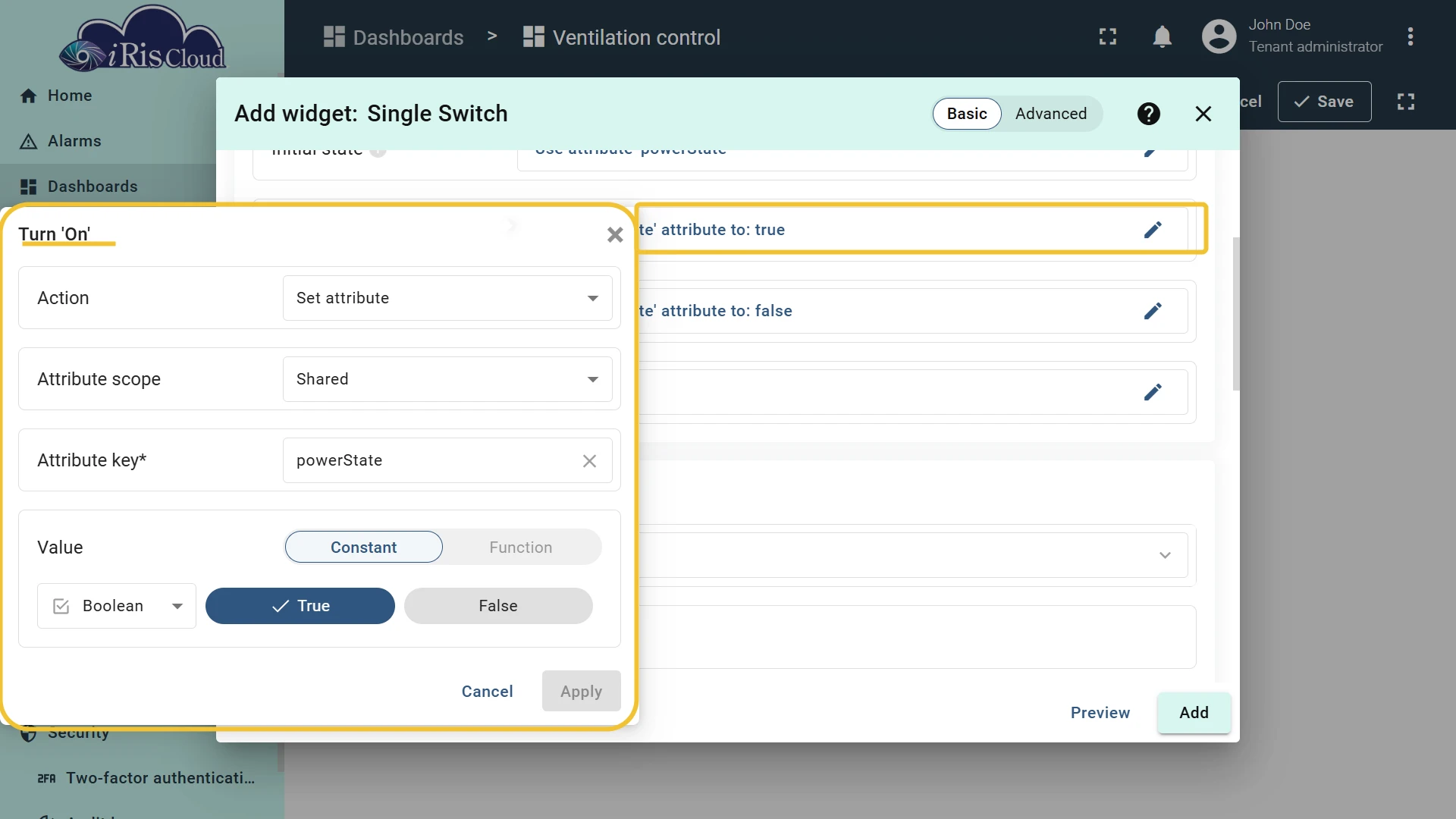The height and width of the screenshot is (819, 1456).
Task: Click Preview in the widget dialog
Action: [x=1100, y=713]
